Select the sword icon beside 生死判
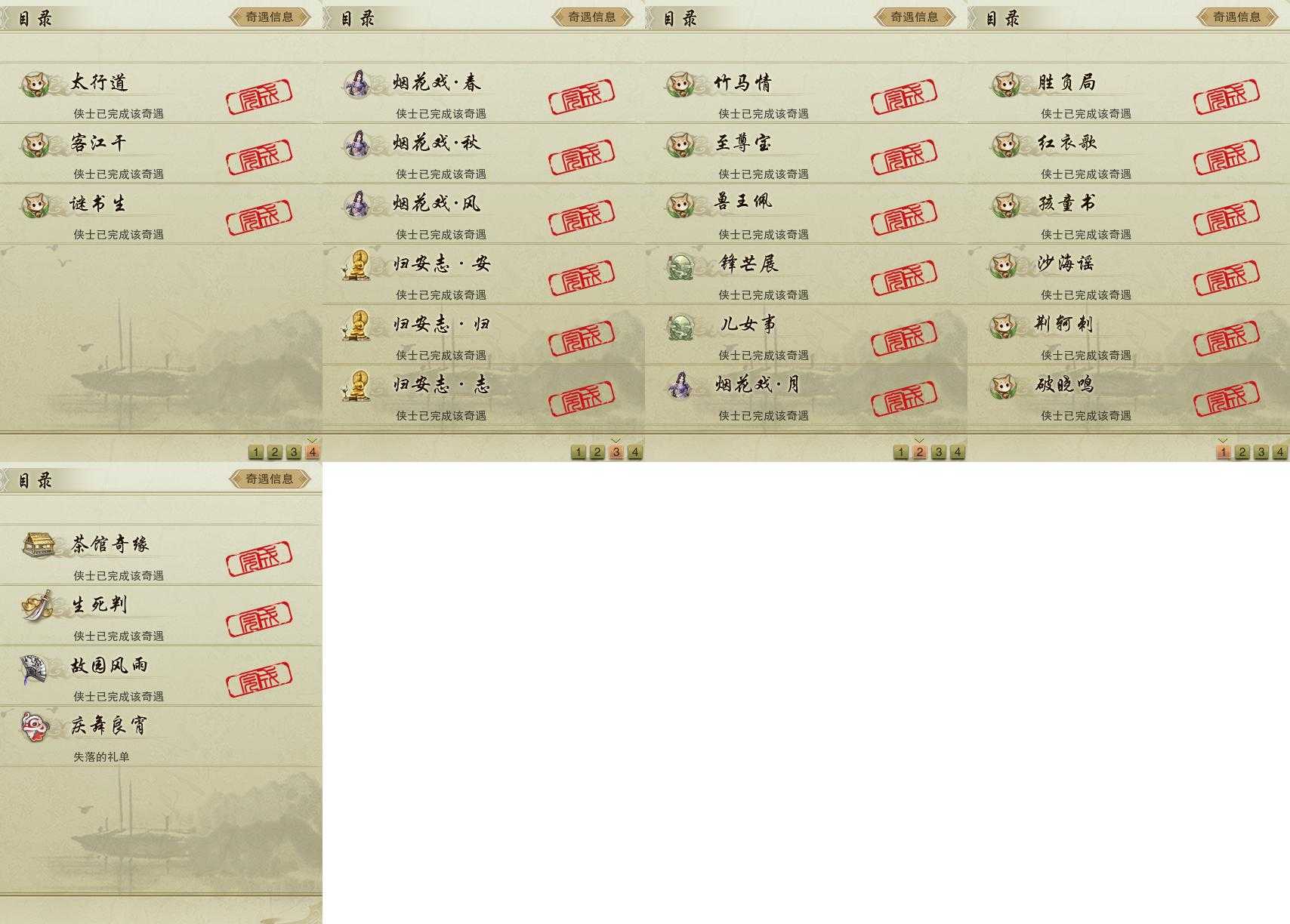Image resolution: width=1290 pixels, height=924 pixels. (36, 605)
